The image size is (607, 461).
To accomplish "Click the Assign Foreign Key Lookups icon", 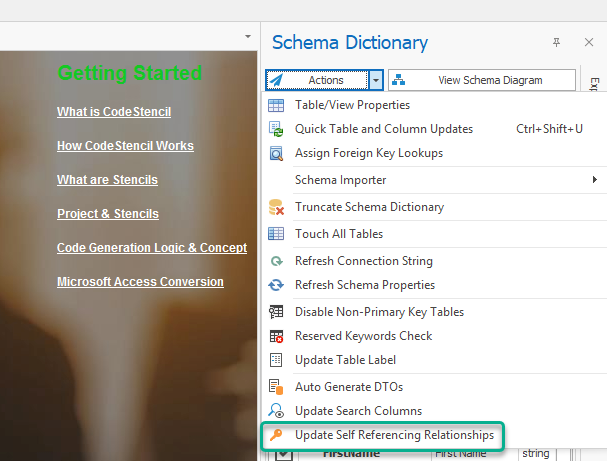I will click(x=276, y=153).
